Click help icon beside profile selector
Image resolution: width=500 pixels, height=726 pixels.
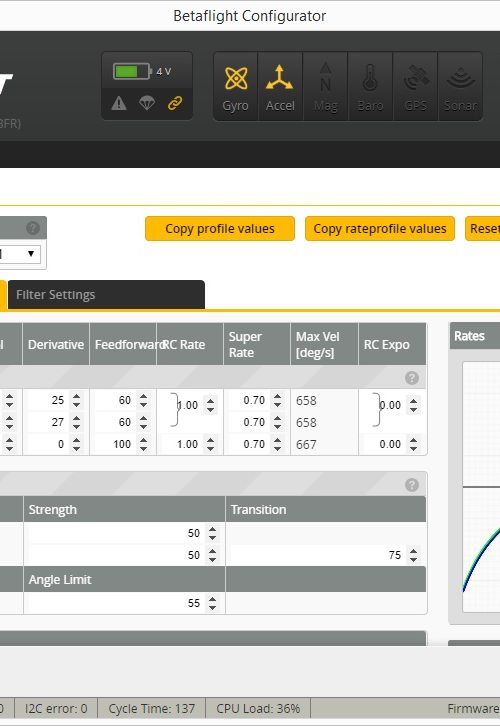point(33,228)
